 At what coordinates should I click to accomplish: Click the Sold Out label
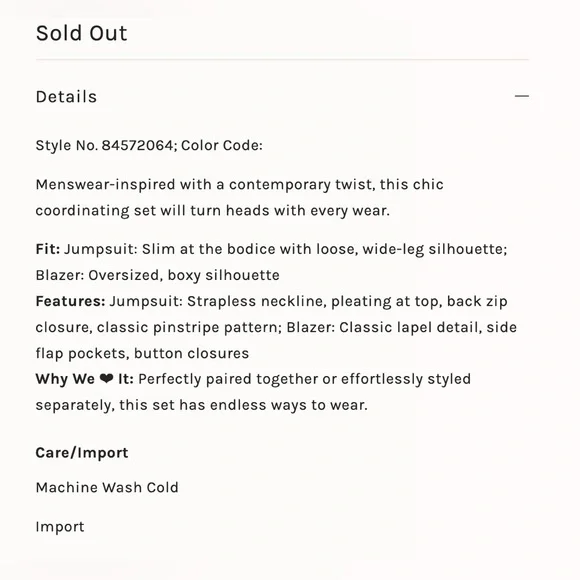click(81, 33)
